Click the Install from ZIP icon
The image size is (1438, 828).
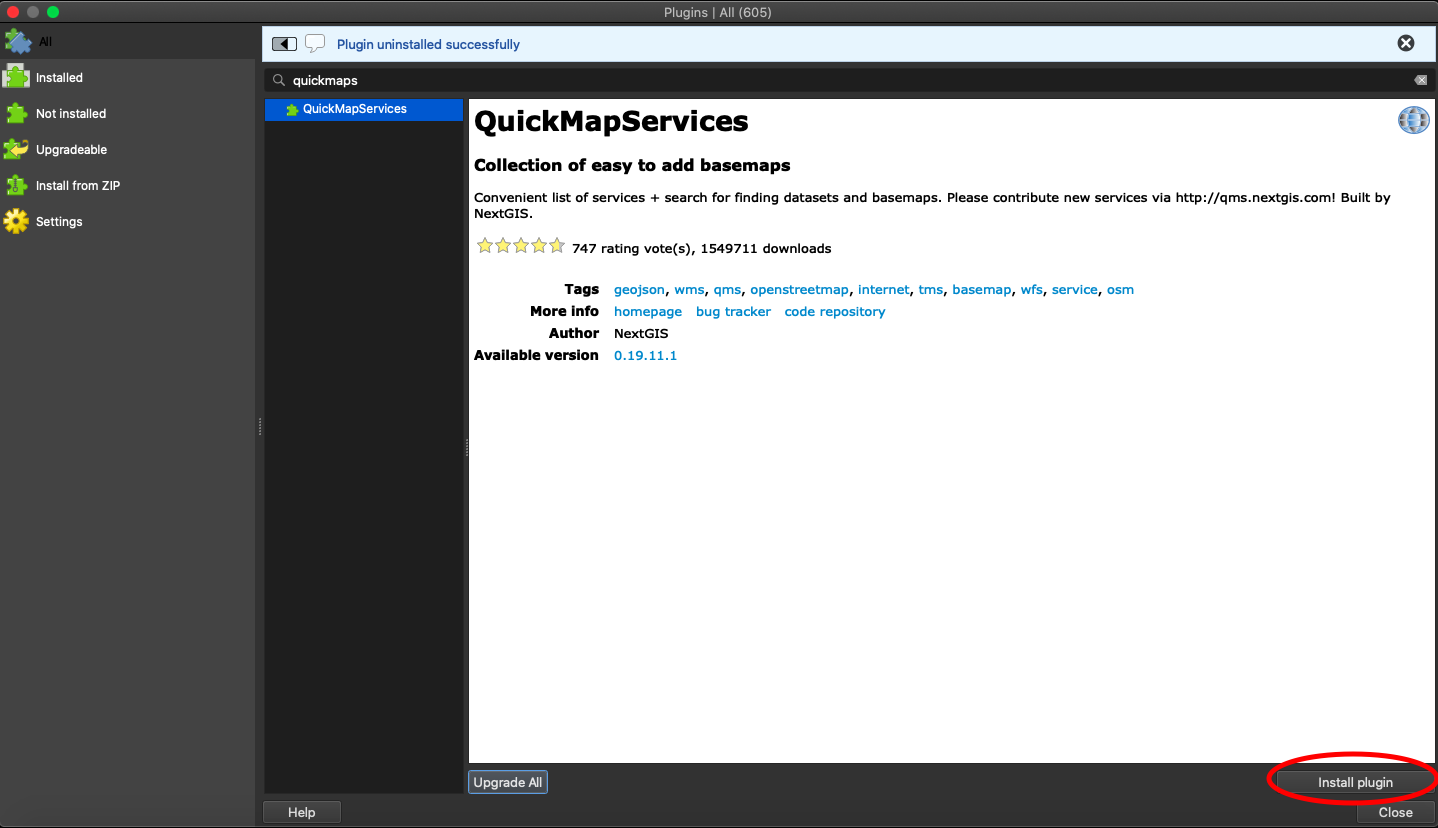click(x=16, y=186)
